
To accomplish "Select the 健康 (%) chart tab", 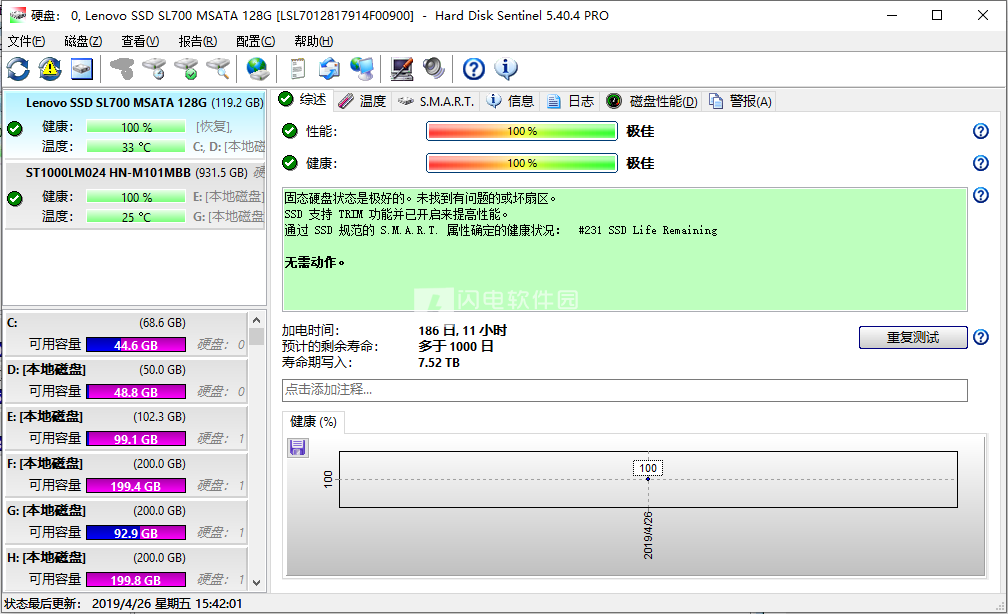I will [x=313, y=422].
